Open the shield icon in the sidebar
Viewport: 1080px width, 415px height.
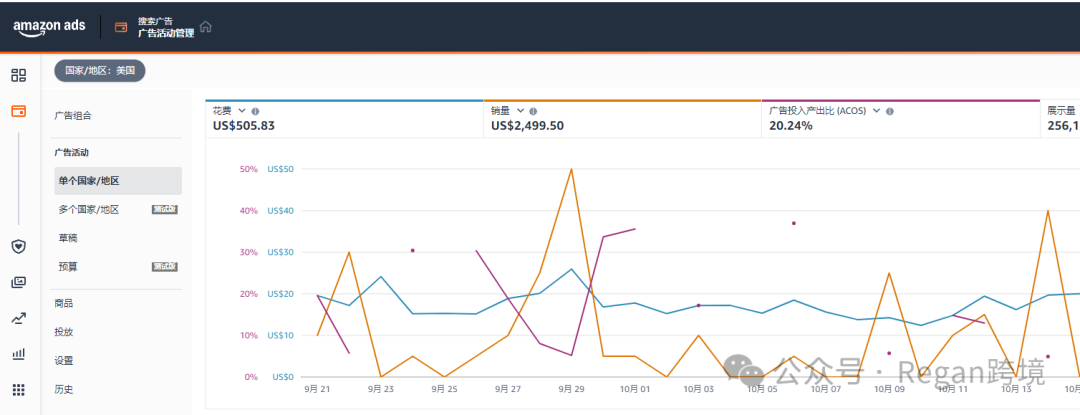pyautogui.click(x=18, y=246)
